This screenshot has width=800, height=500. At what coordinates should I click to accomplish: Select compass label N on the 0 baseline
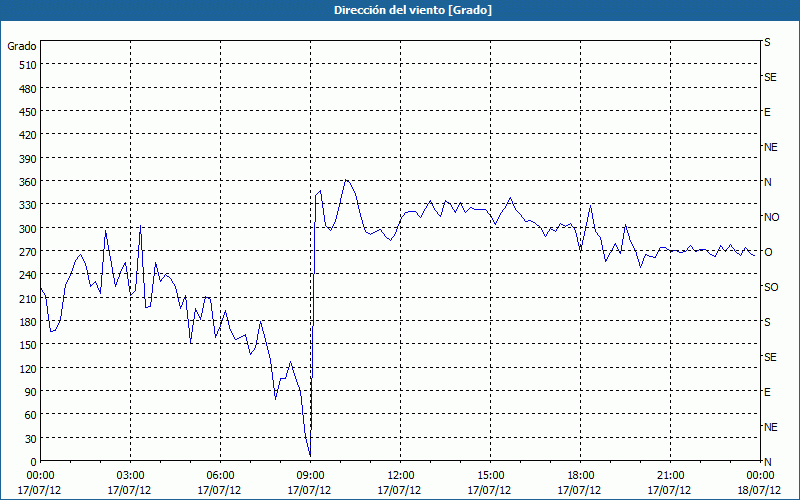[768, 462]
